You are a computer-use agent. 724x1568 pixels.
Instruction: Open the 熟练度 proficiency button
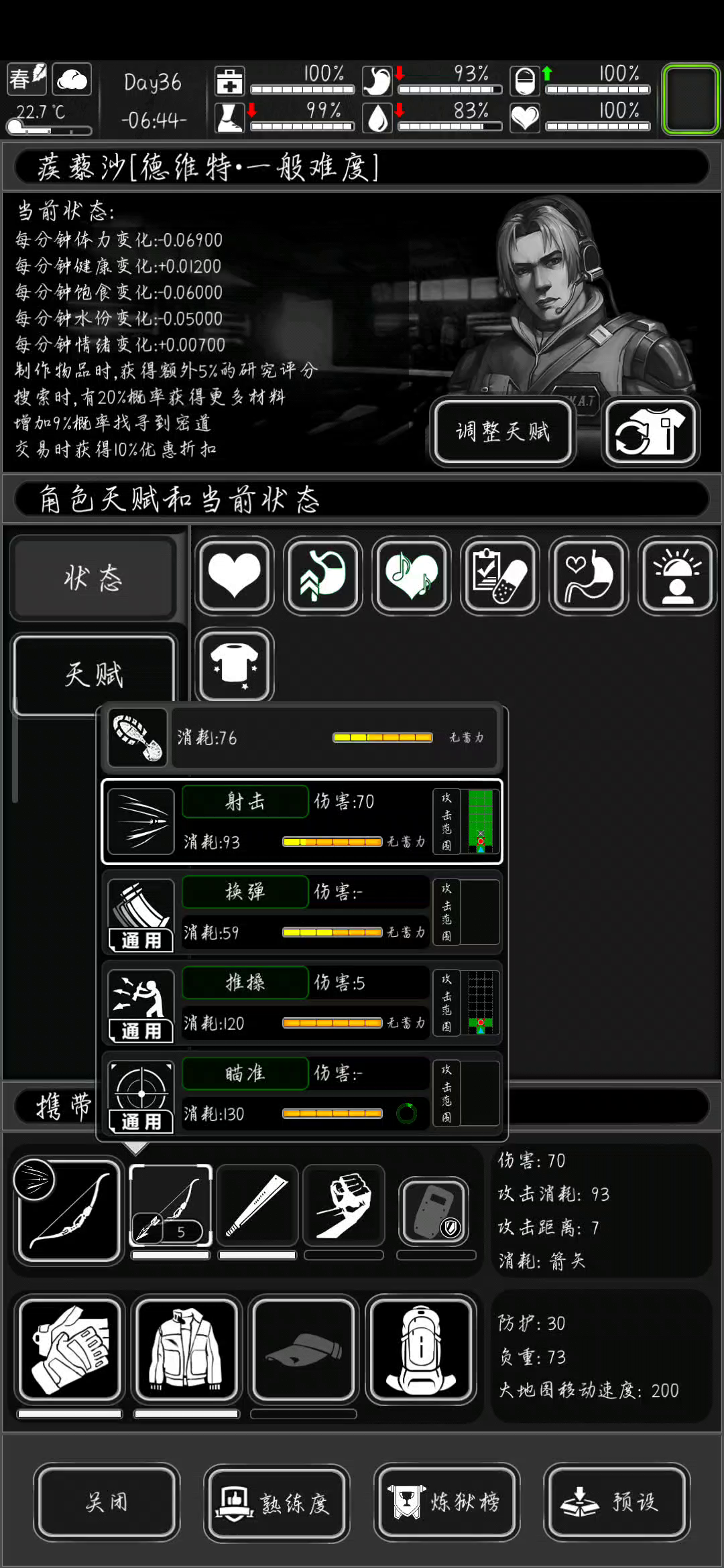click(x=276, y=1503)
